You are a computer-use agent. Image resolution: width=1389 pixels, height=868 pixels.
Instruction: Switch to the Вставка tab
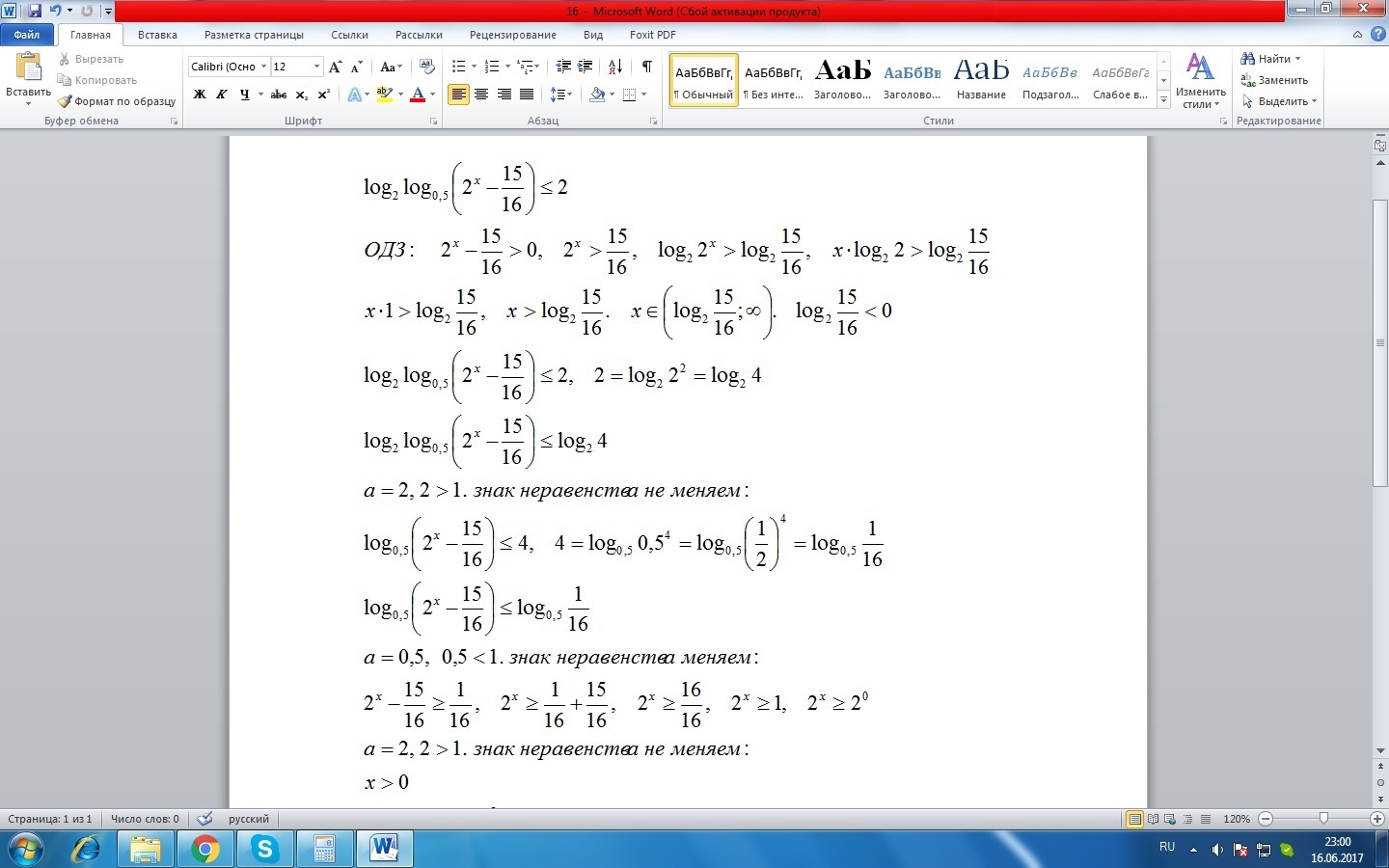coord(157,35)
